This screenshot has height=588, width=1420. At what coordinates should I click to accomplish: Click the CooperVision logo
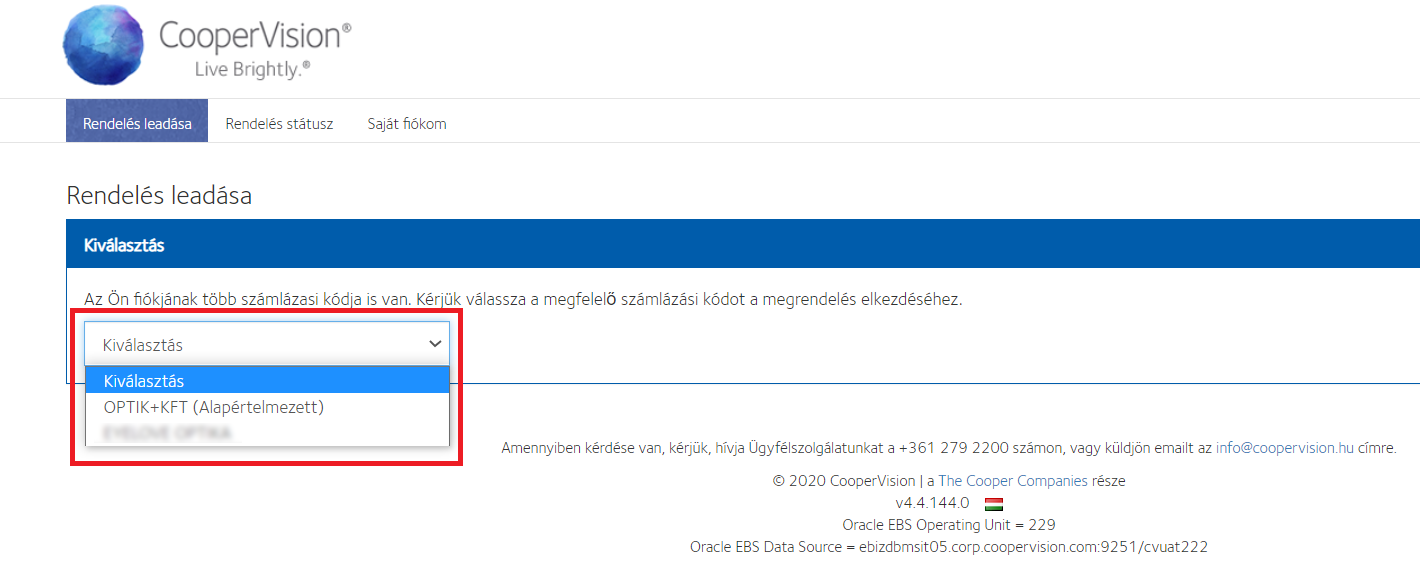207,44
